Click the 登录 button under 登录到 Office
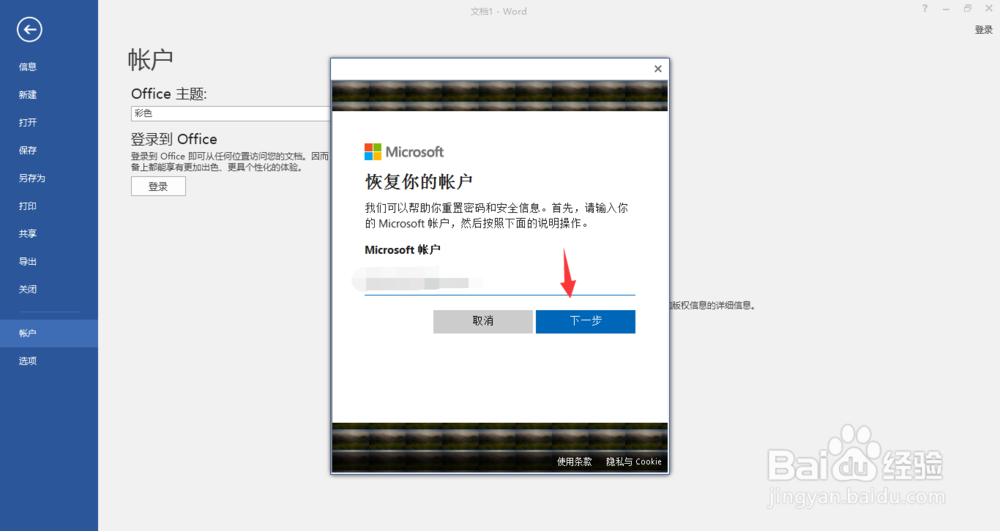 [158, 187]
